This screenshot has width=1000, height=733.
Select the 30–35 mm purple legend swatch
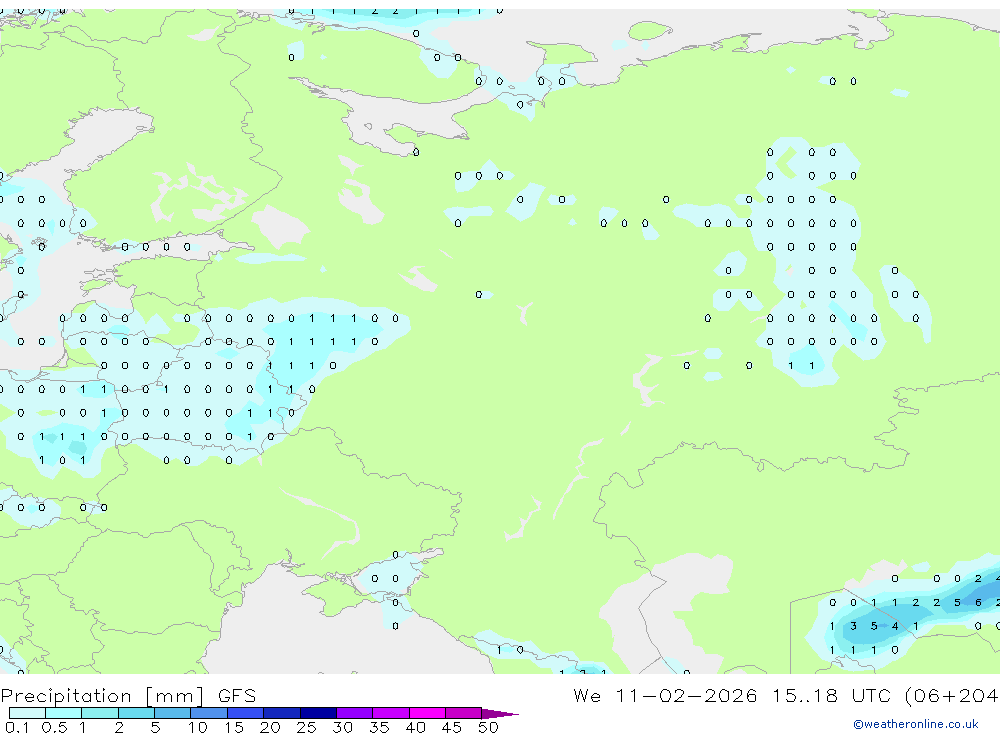pyautogui.click(x=354, y=713)
